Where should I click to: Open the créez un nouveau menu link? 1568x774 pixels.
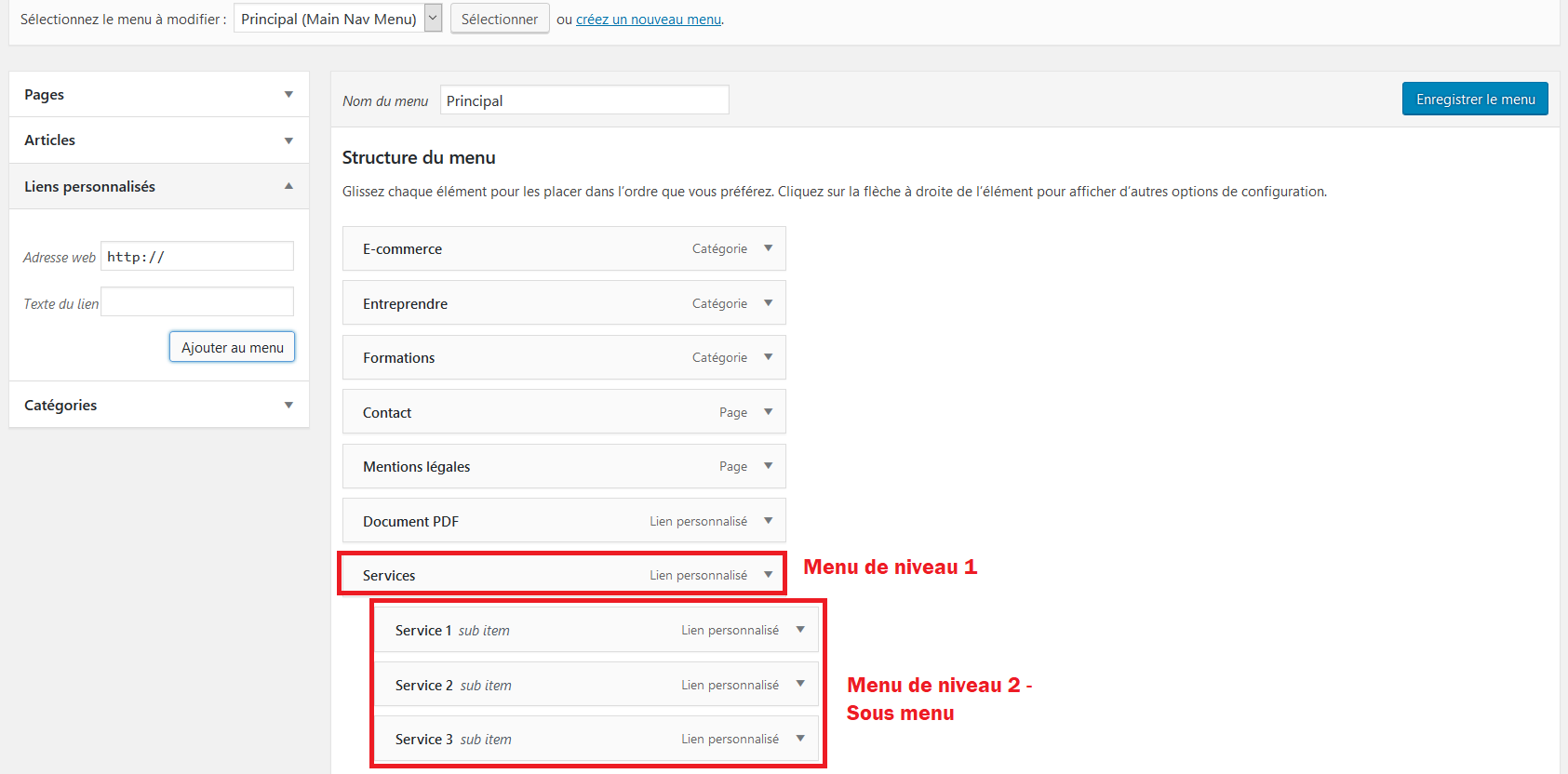click(649, 20)
